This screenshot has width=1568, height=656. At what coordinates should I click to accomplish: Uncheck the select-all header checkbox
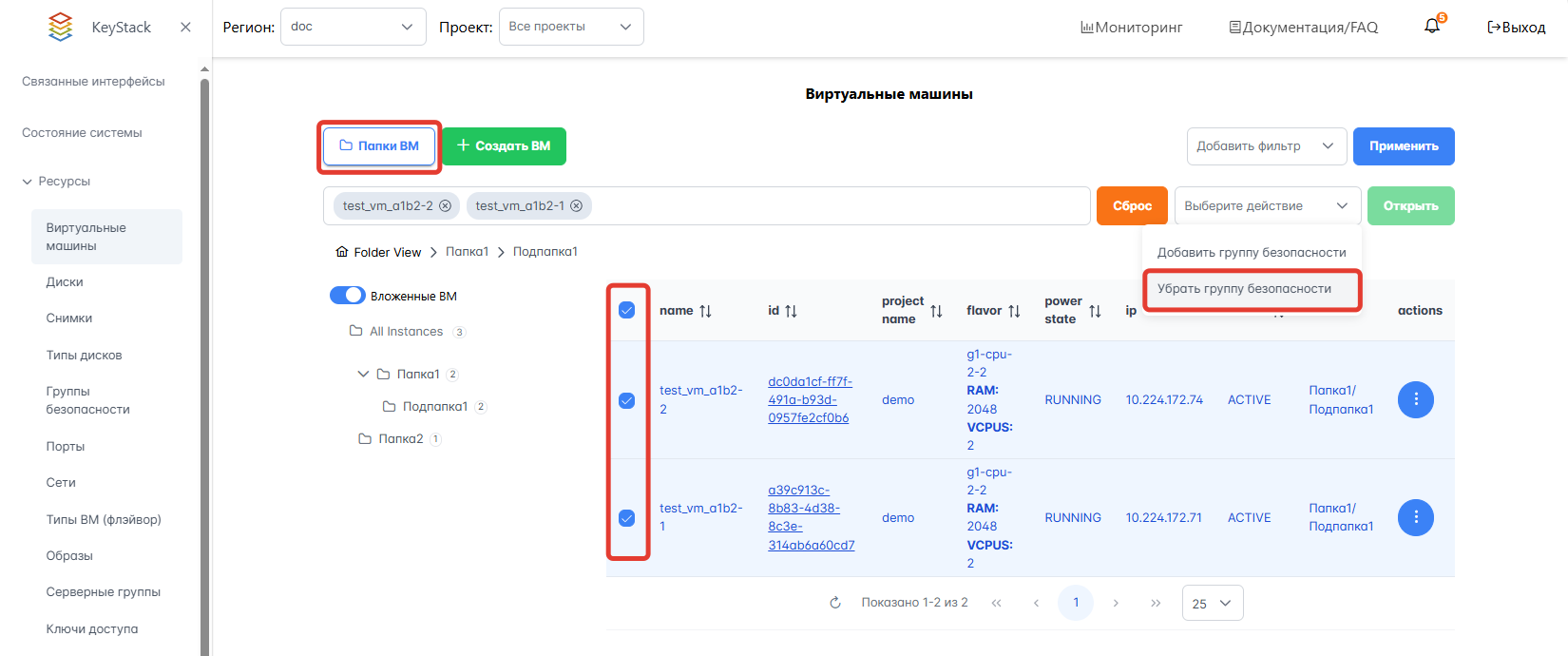point(627,310)
